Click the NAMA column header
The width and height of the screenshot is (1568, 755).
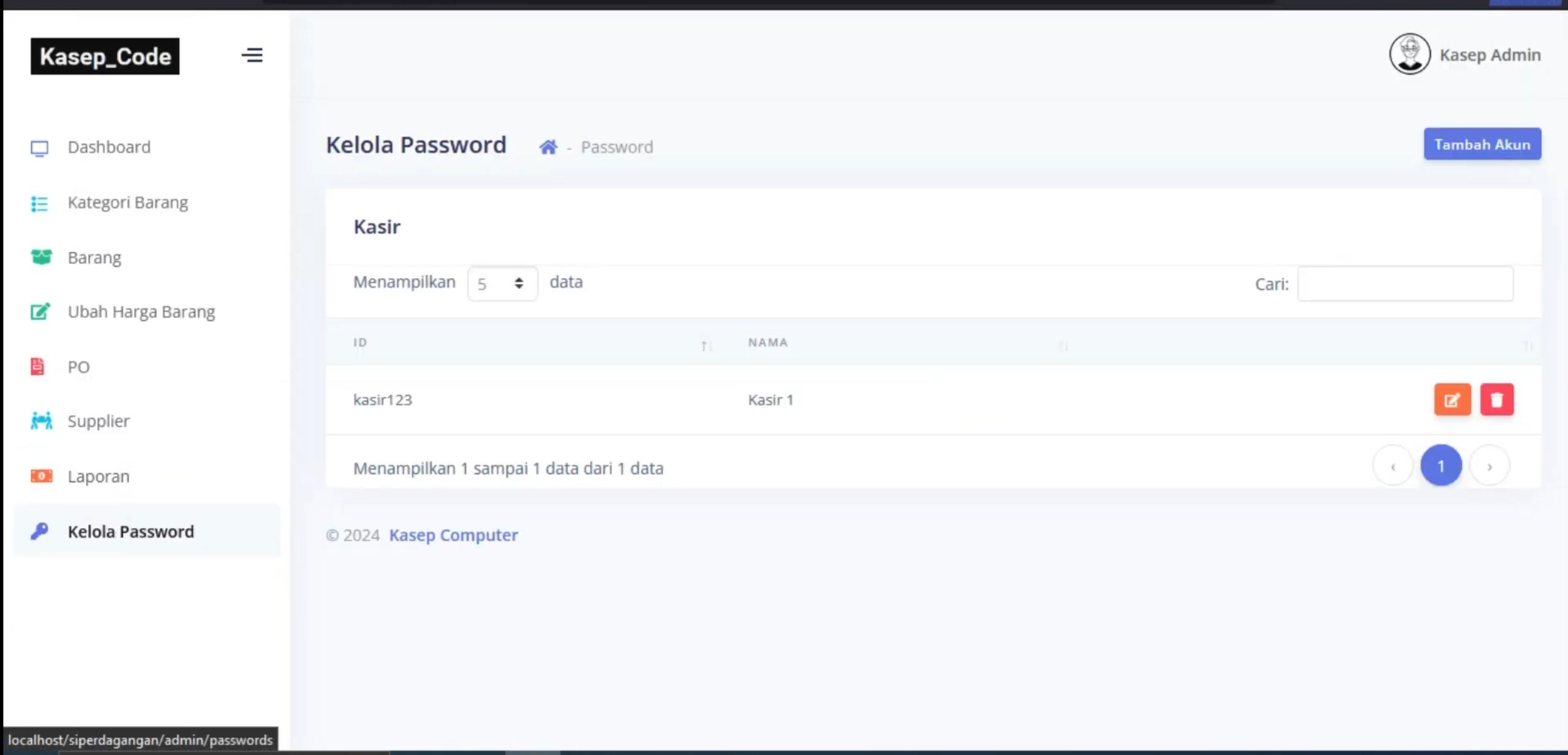point(767,342)
